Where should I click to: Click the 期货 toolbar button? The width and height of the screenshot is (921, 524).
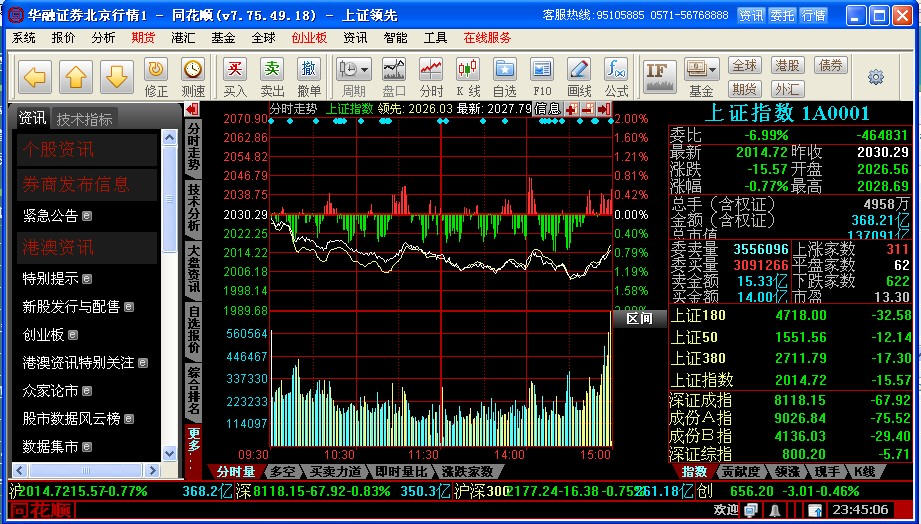point(745,89)
